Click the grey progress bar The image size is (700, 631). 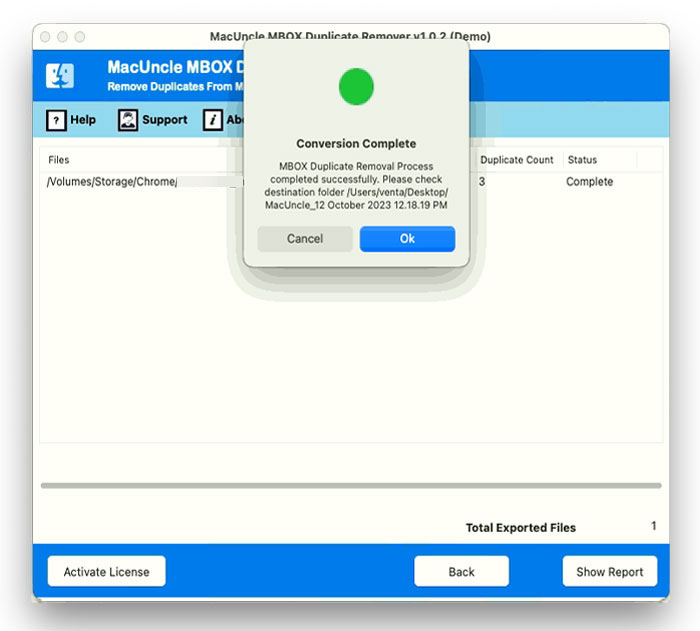351,485
